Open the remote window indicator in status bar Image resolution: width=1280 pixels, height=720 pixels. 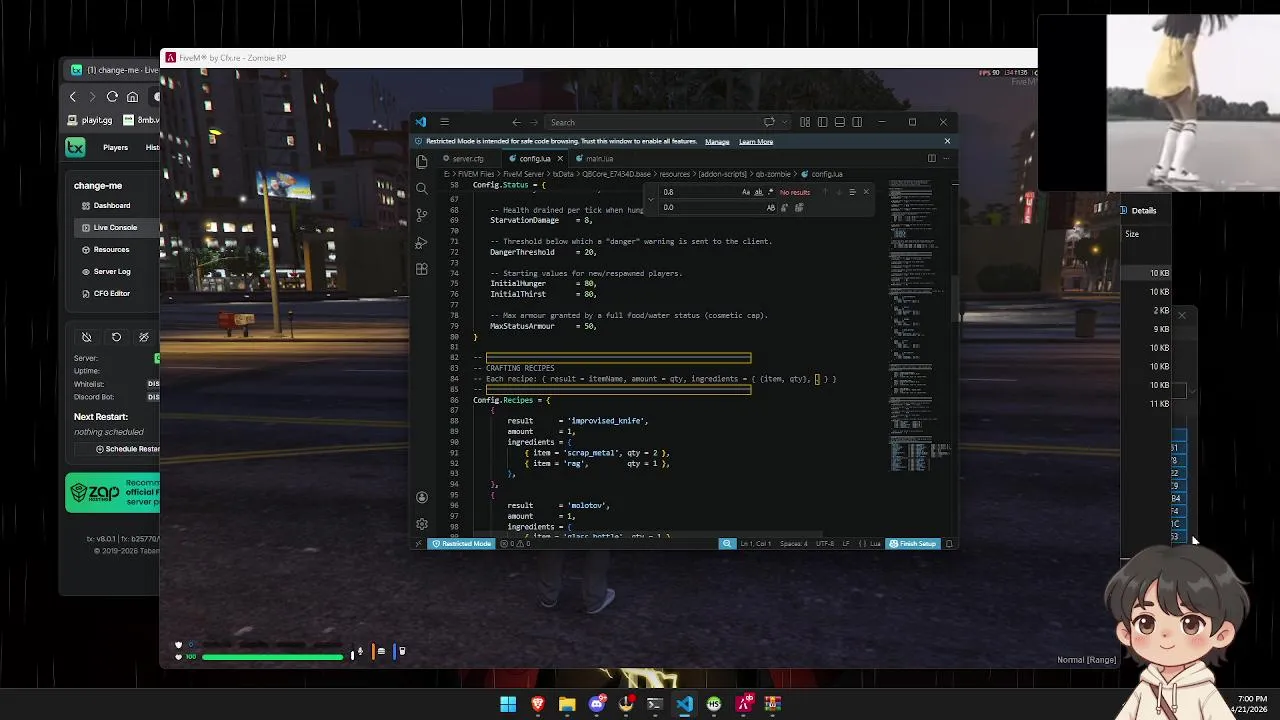tap(418, 544)
